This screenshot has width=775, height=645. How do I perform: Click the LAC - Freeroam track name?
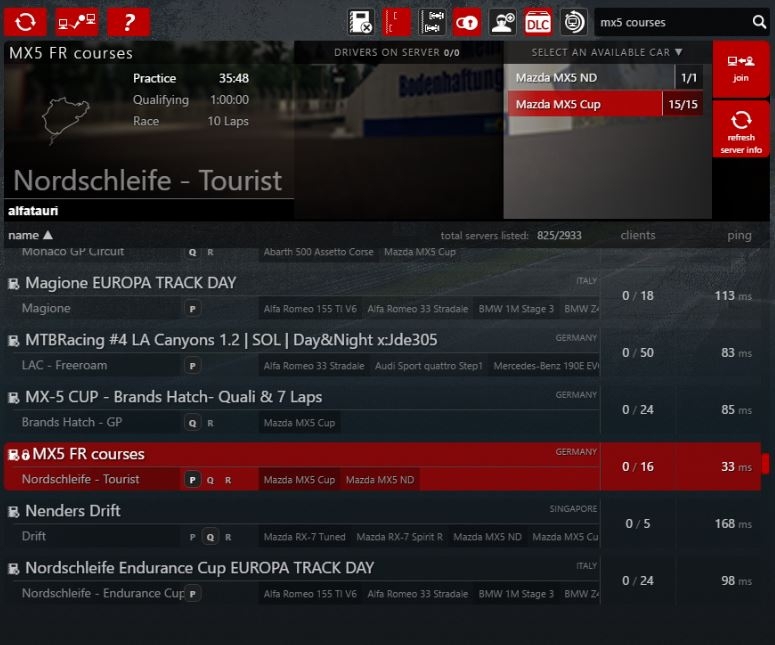pyautogui.click(x=64, y=365)
